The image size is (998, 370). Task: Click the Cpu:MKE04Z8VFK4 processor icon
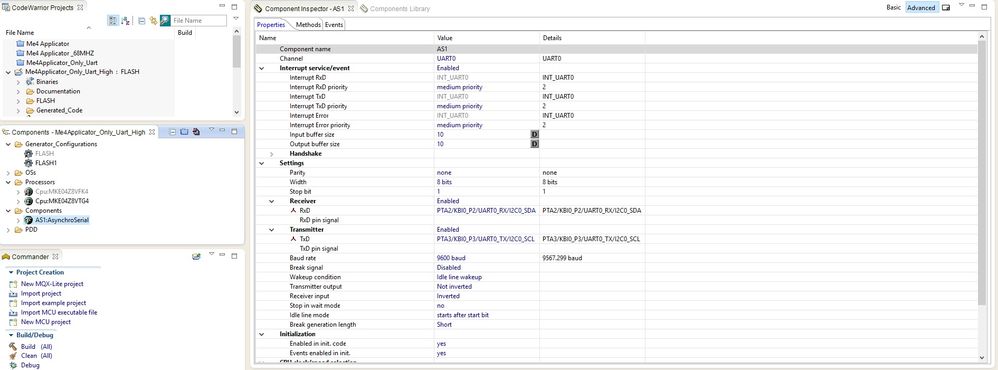[x=28, y=192]
